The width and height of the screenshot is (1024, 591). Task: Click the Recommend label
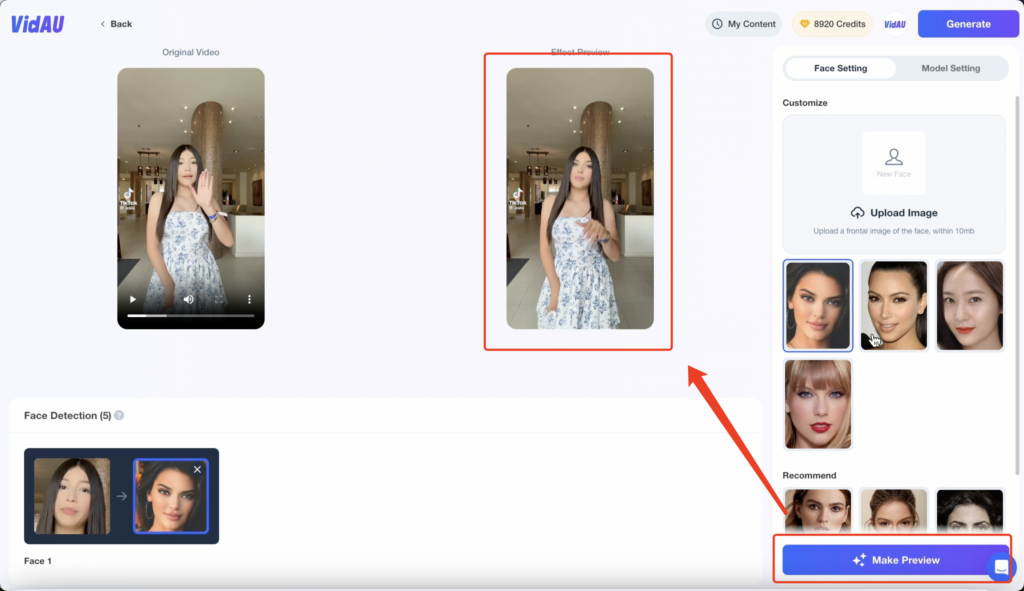tap(809, 475)
